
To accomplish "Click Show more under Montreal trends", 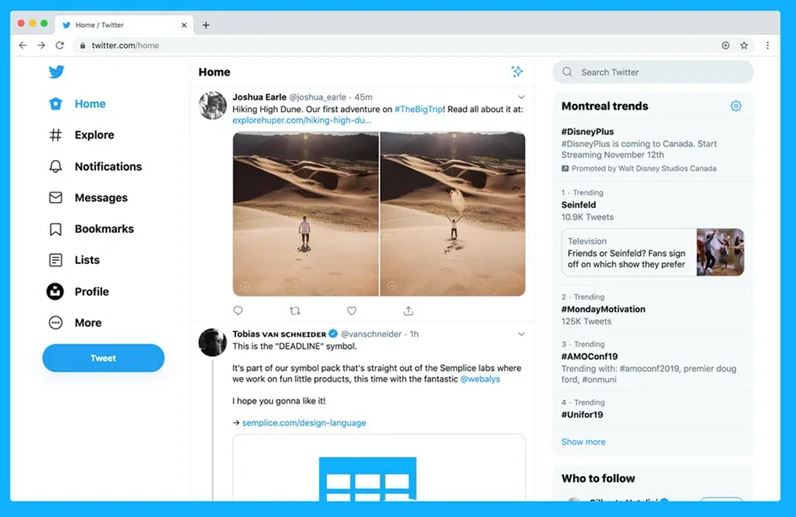I will pos(583,442).
